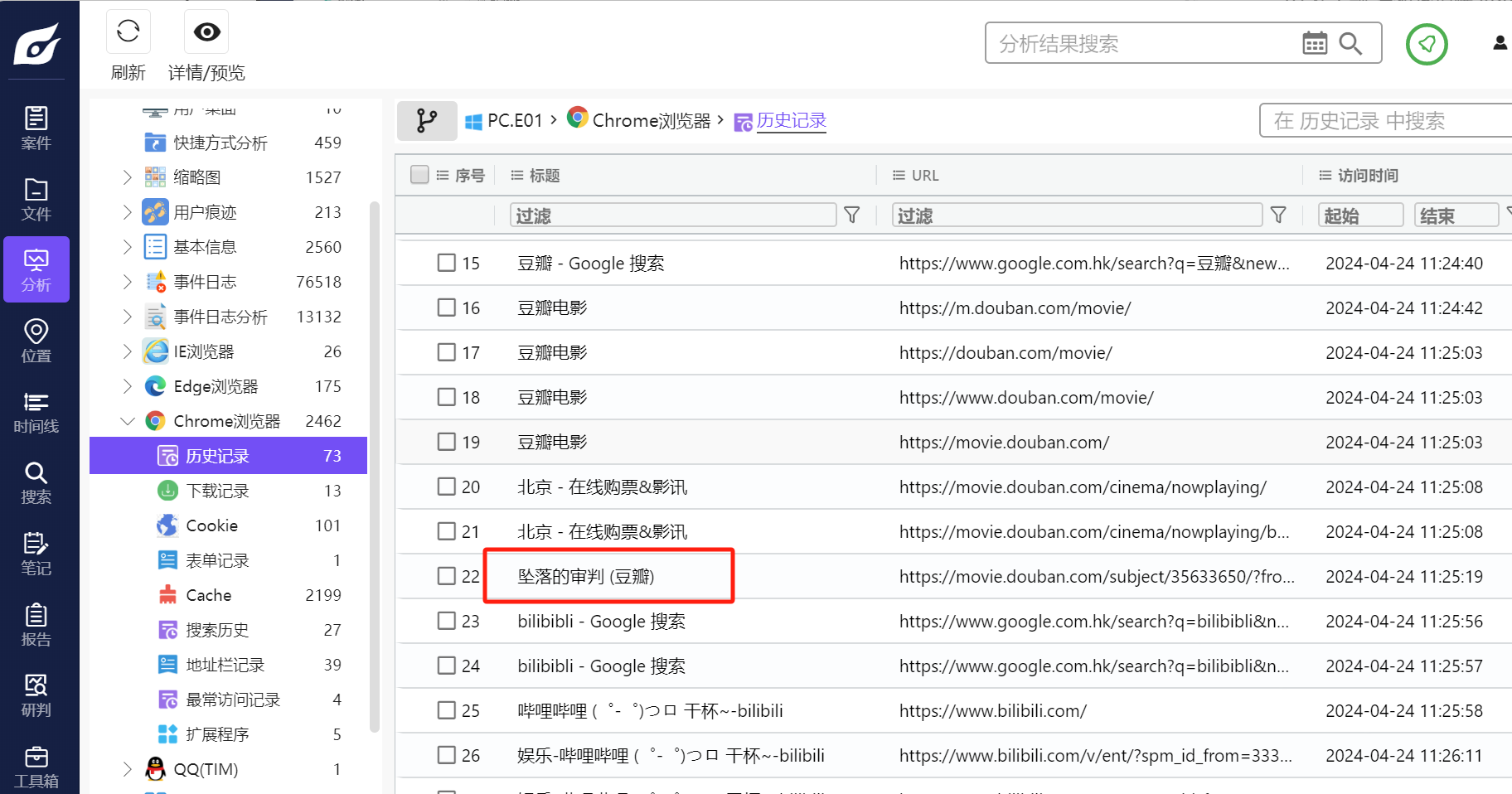Check the checkbox for row 18
Image resolution: width=1512 pixels, height=794 pixels.
[447, 397]
